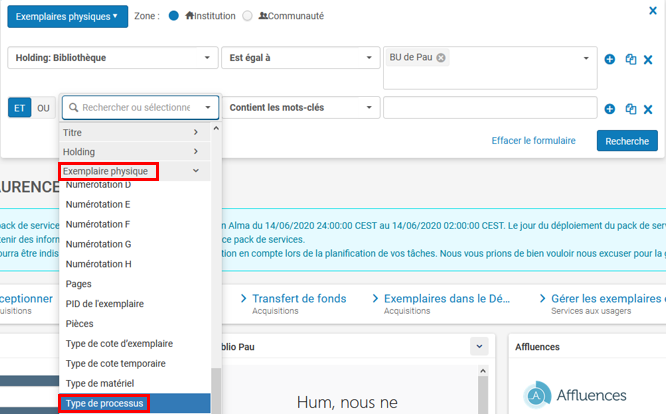Select the Institution zone radio button
The width and height of the screenshot is (666, 414).
point(174,16)
